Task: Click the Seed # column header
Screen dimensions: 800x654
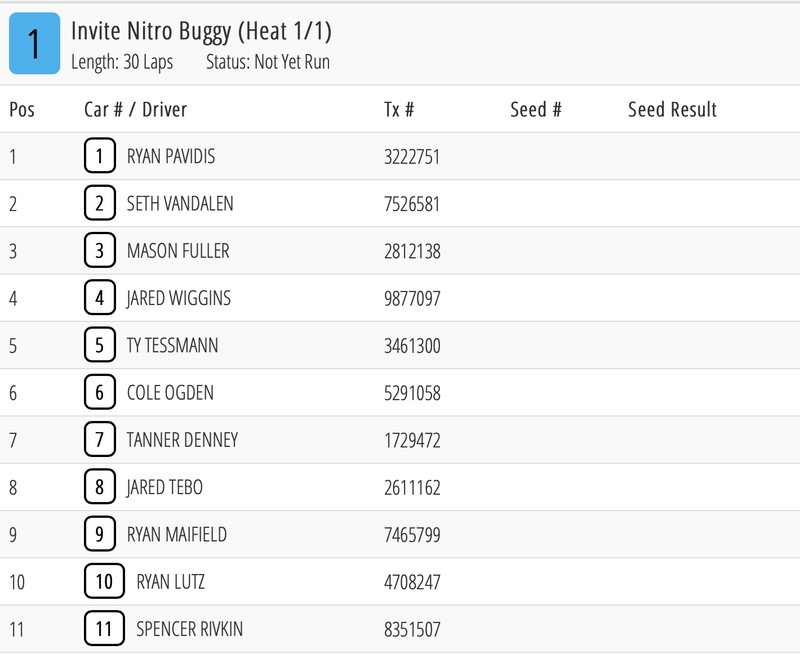Action: (536, 110)
